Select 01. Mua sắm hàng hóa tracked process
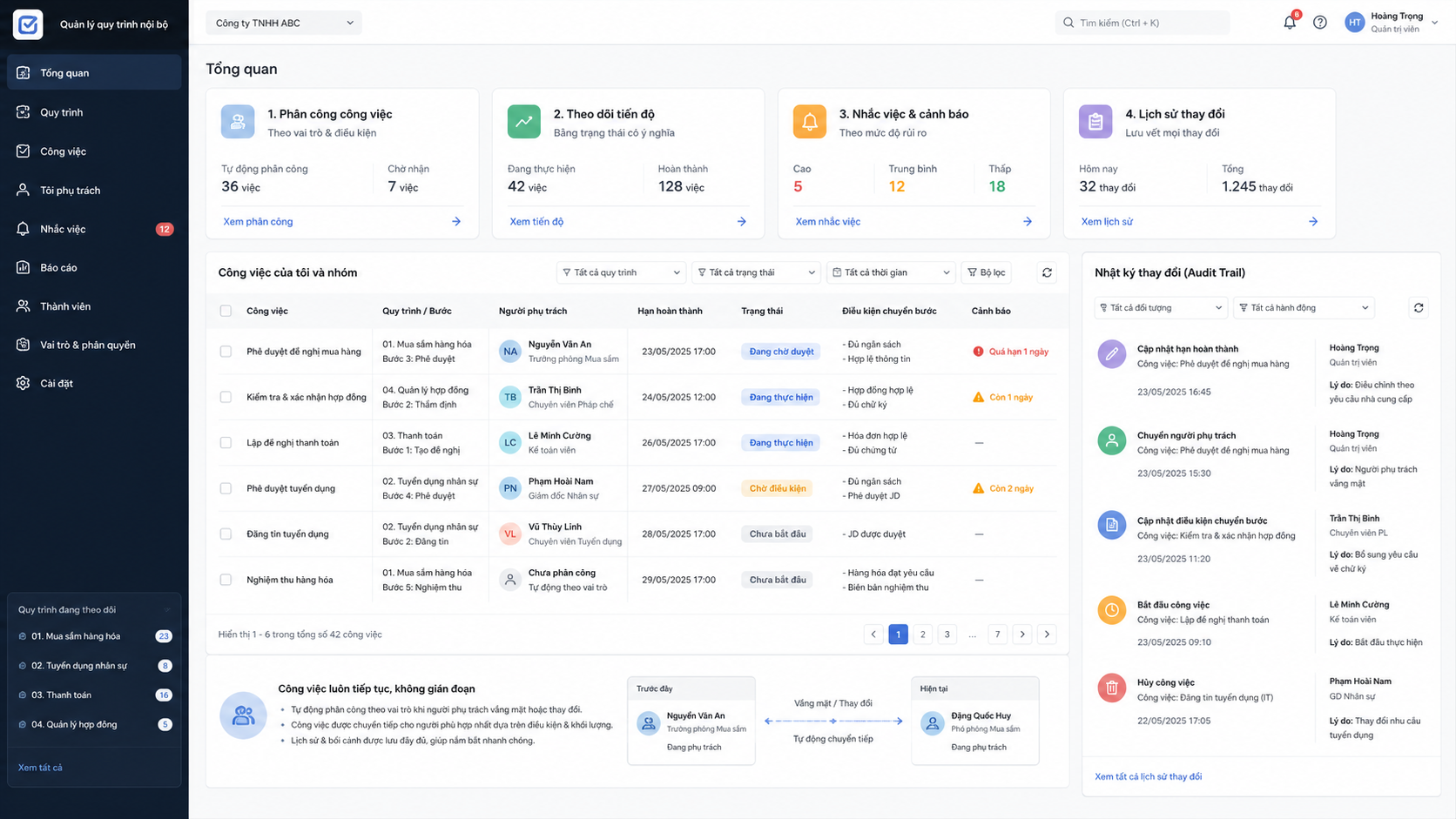Image resolution: width=1456 pixels, height=819 pixels. click(94, 636)
